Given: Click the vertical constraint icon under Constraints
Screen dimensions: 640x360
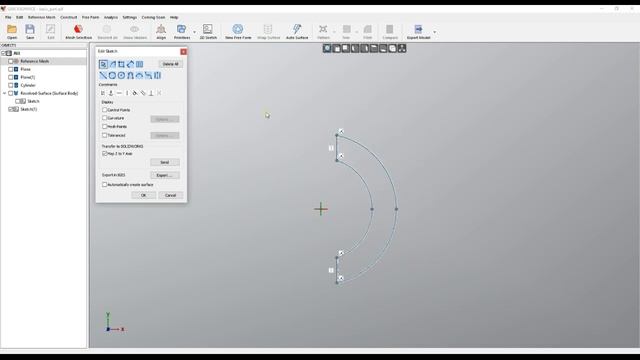Looking at the screenshot, I should [x=127, y=93].
